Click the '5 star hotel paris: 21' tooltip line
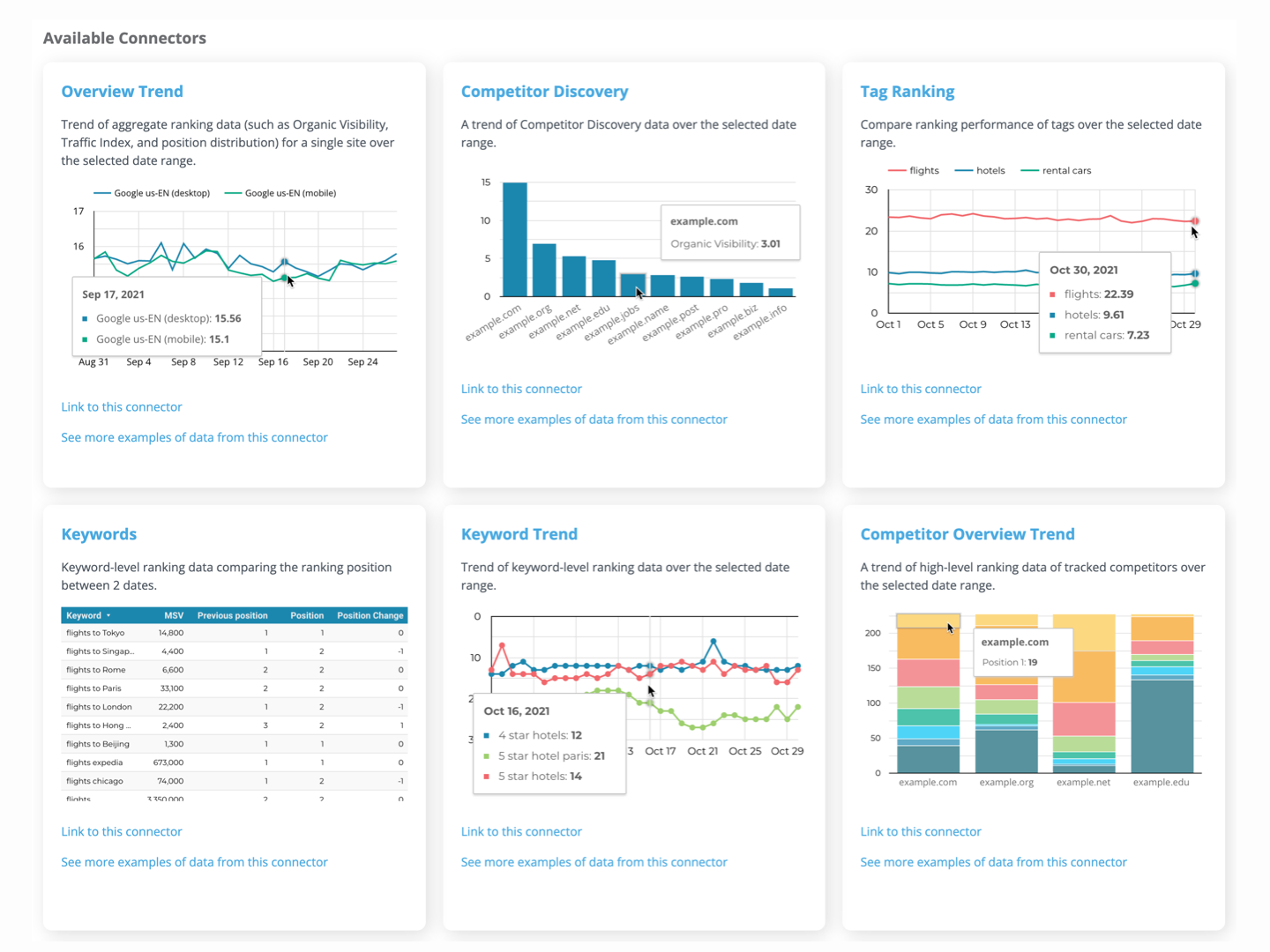Screen dimensions: 1270x952 click(x=544, y=756)
